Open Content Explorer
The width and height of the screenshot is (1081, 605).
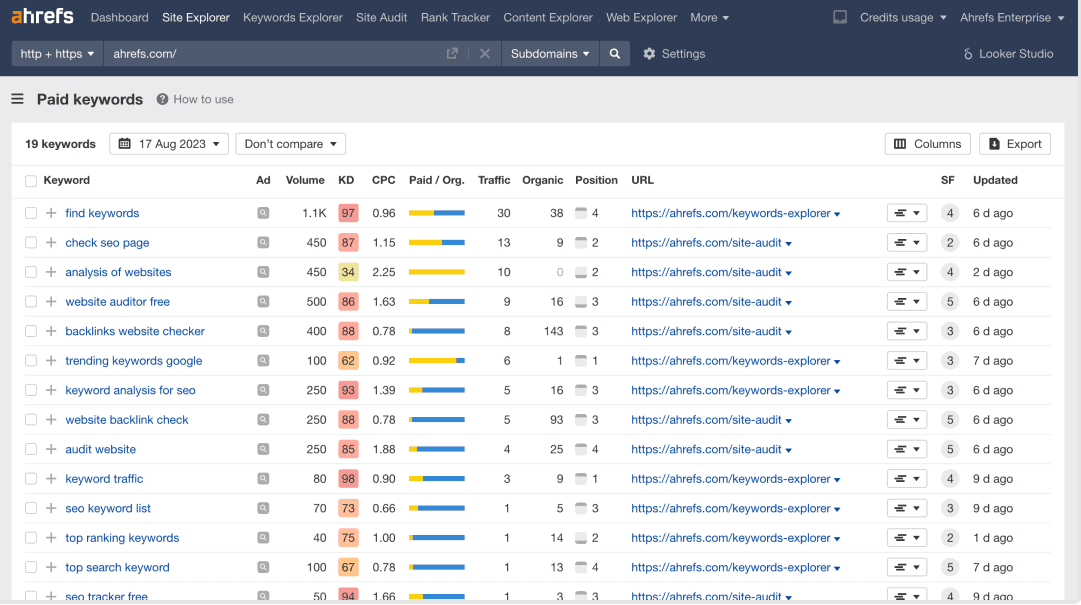547,17
